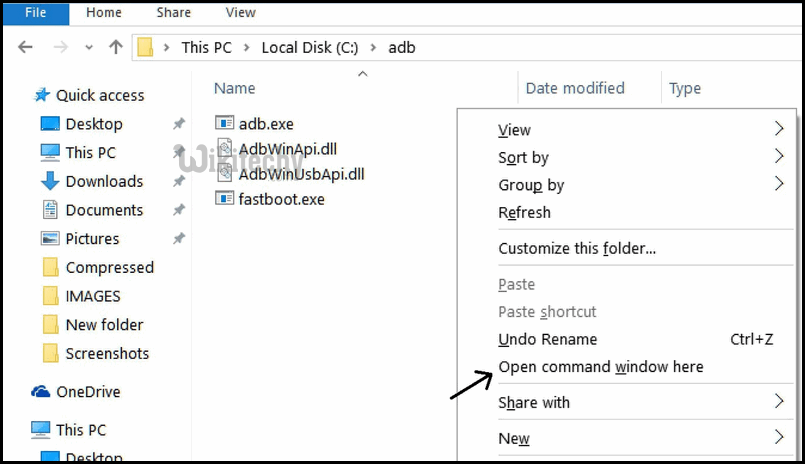This screenshot has height=464, width=805.
Task: Switch to the Share ribbon tab
Action: click(173, 13)
